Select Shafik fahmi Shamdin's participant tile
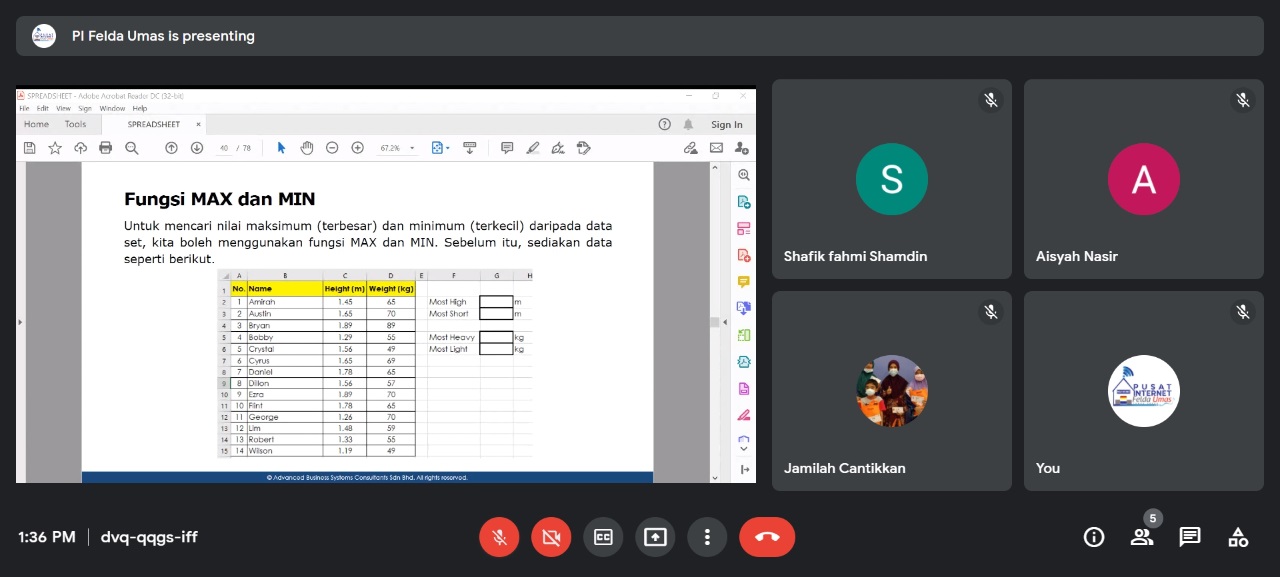 pos(891,179)
